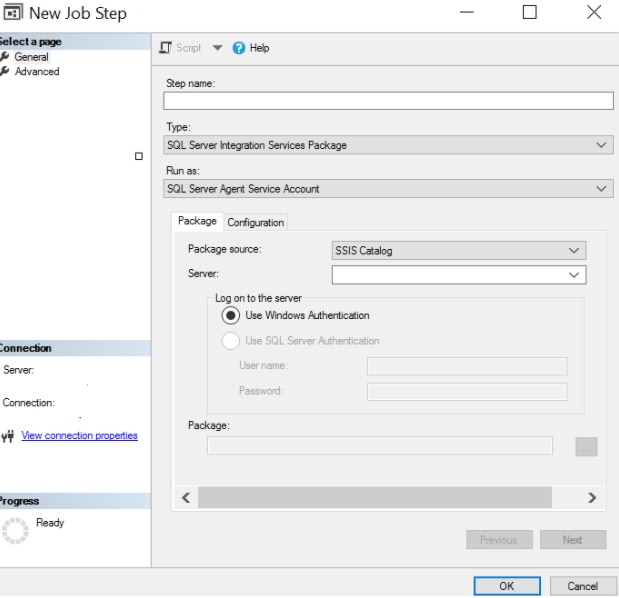Click the General page wrench icon
The height and width of the screenshot is (598, 619).
tap(5, 57)
